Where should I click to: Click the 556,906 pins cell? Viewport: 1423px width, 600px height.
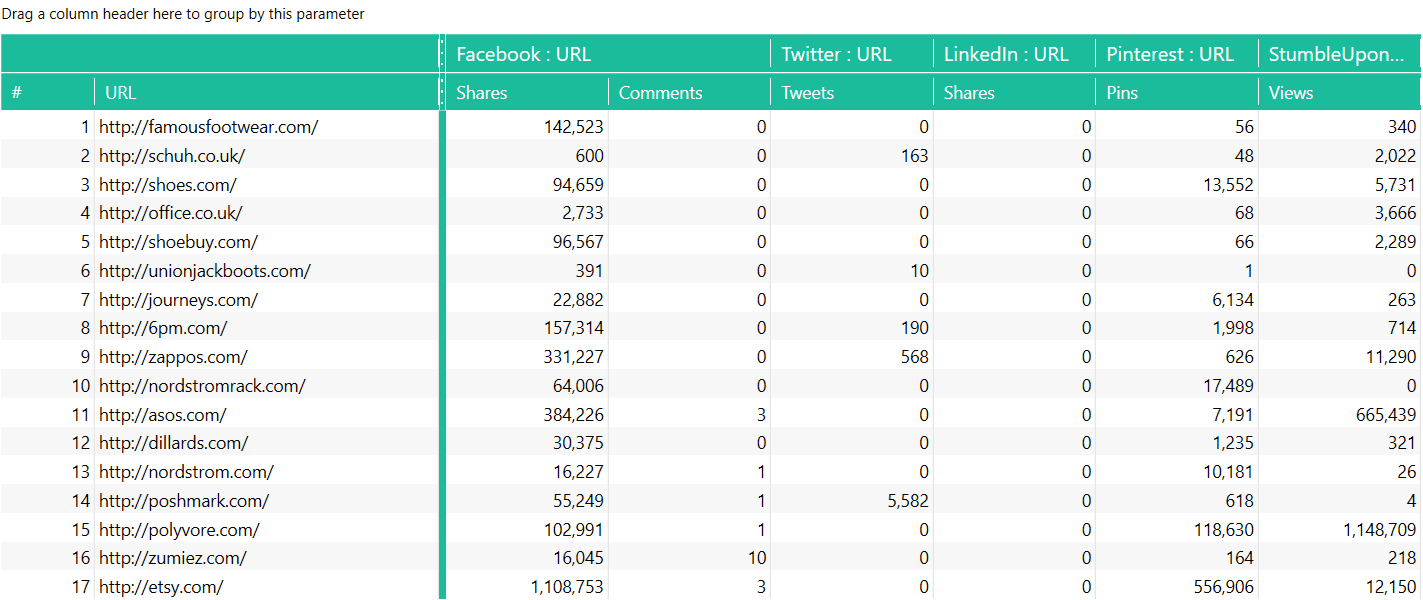pos(1176,587)
